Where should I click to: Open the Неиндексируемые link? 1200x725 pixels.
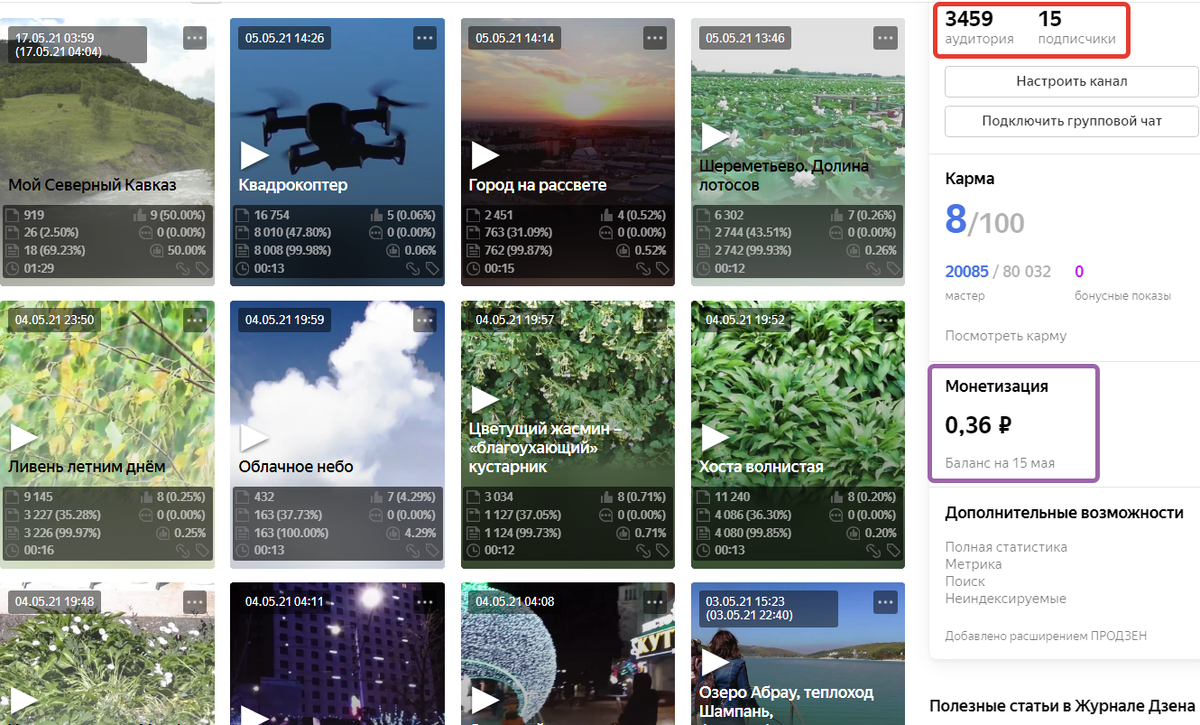point(1005,599)
